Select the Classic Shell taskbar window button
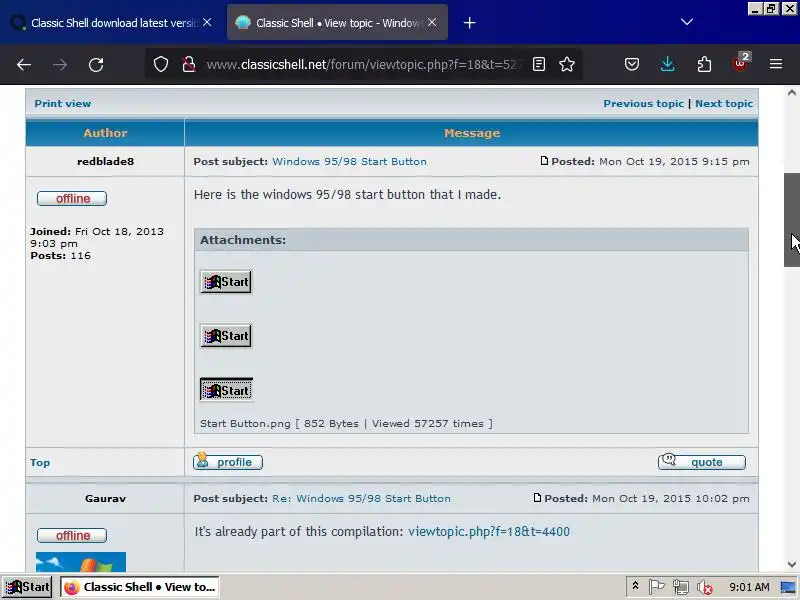 (x=140, y=587)
